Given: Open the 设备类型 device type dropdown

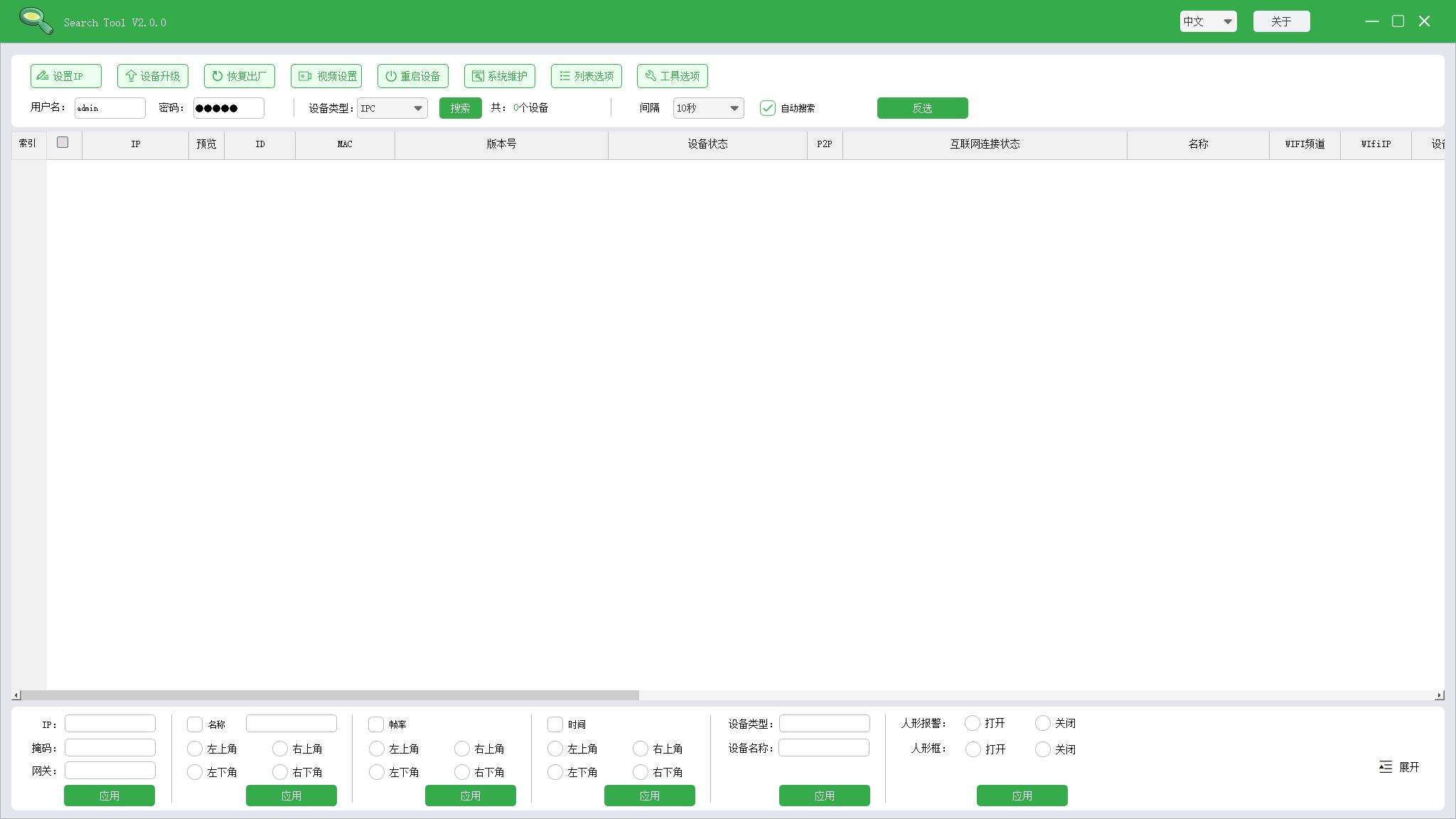Looking at the screenshot, I should click(391, 108).
